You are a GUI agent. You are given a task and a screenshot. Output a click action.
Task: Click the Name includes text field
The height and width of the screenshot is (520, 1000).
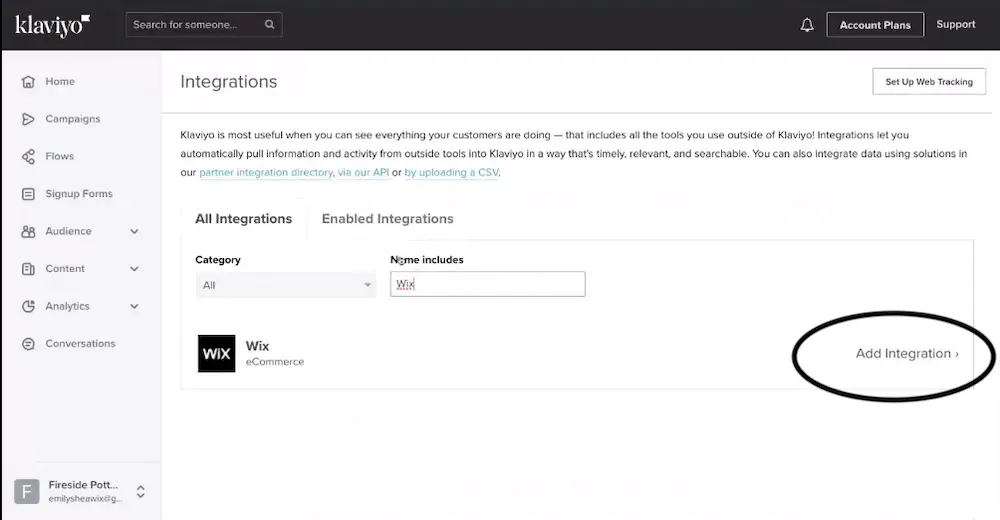(x=487, y=285)
